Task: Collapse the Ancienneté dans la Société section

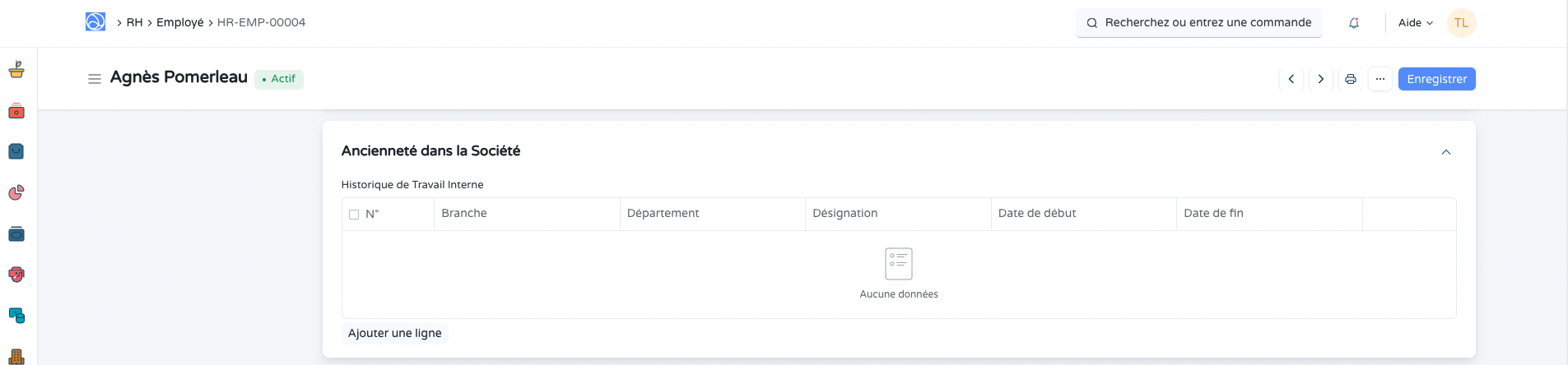Action: pos(1446,152)
